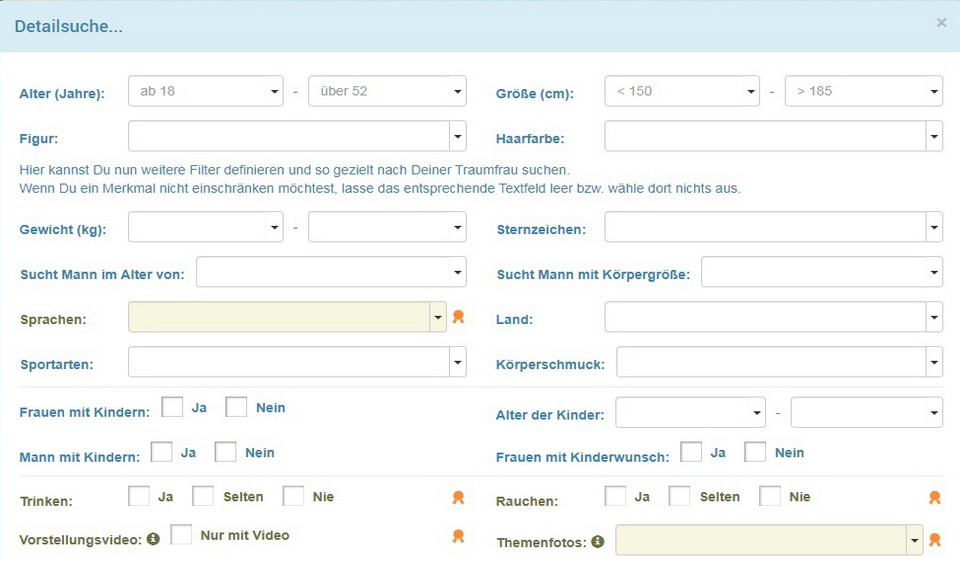This screenshot has height=561, width=960.
Task: Check Ja for Mann mit Kindern
Action: click(x=162, y=452)
